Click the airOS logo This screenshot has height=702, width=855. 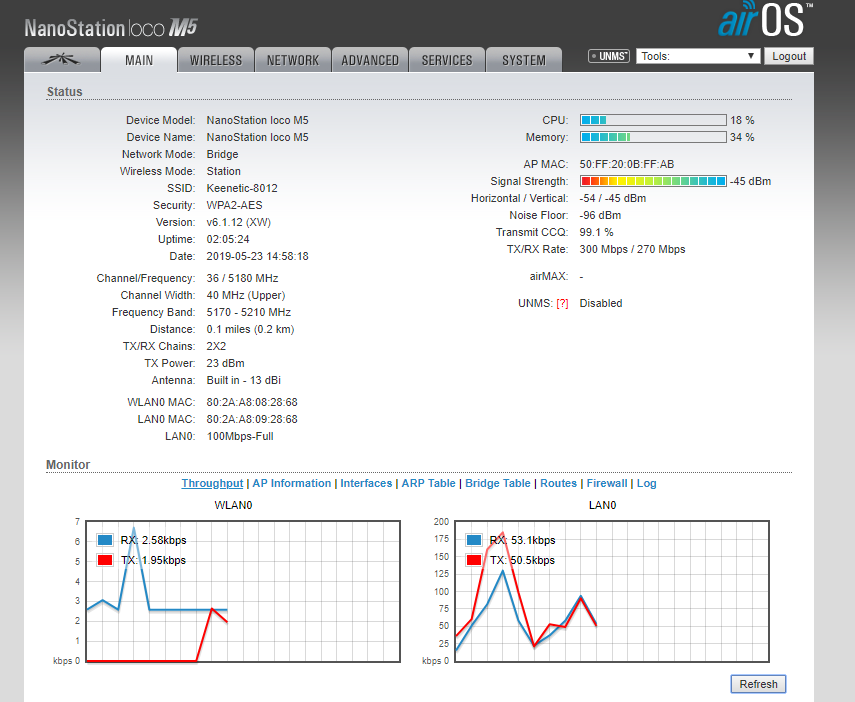[x=765, y=20]
